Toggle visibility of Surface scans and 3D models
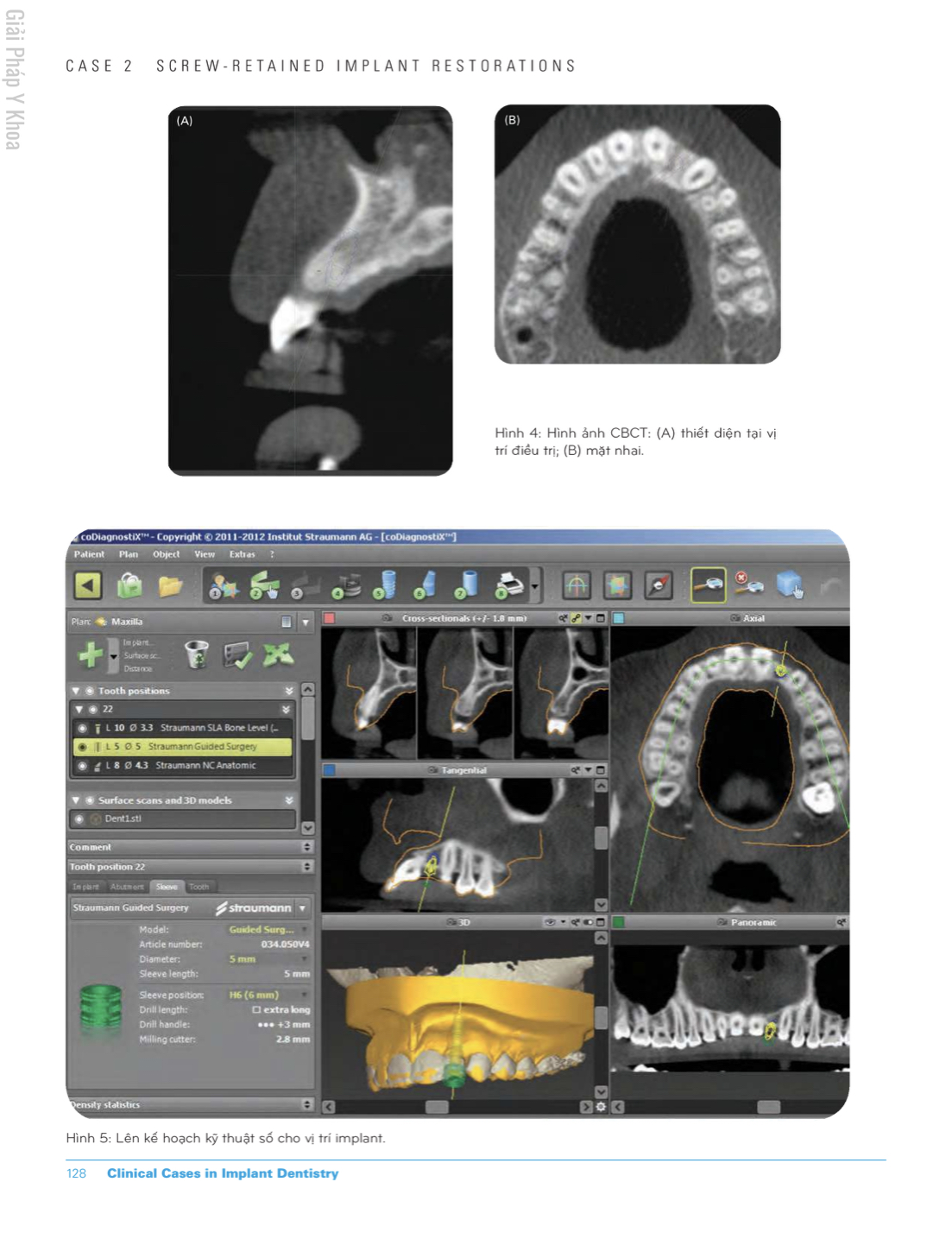Screen dimensions: 952x1239 (x=89, y=800)
